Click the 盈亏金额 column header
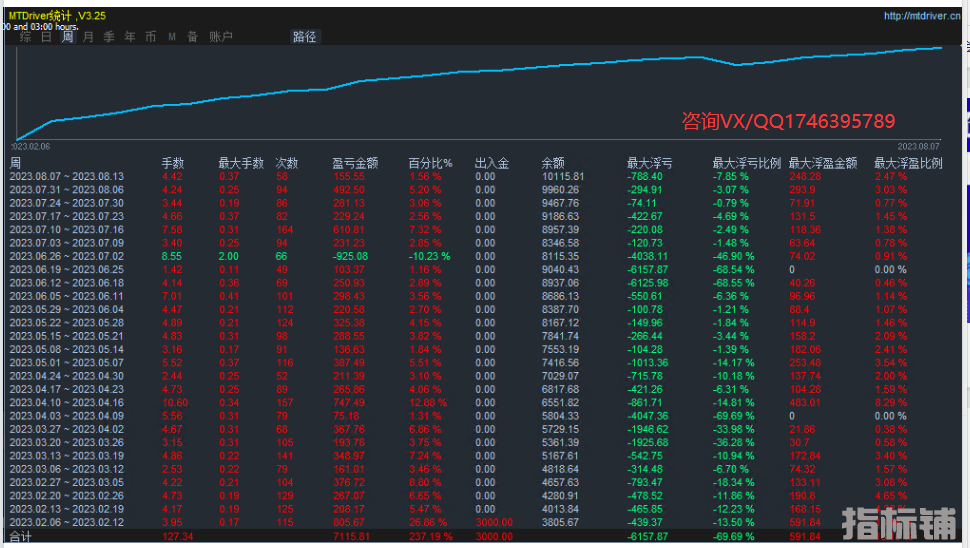Viewport: 970px width, 548px height. [x=355, y=163]
